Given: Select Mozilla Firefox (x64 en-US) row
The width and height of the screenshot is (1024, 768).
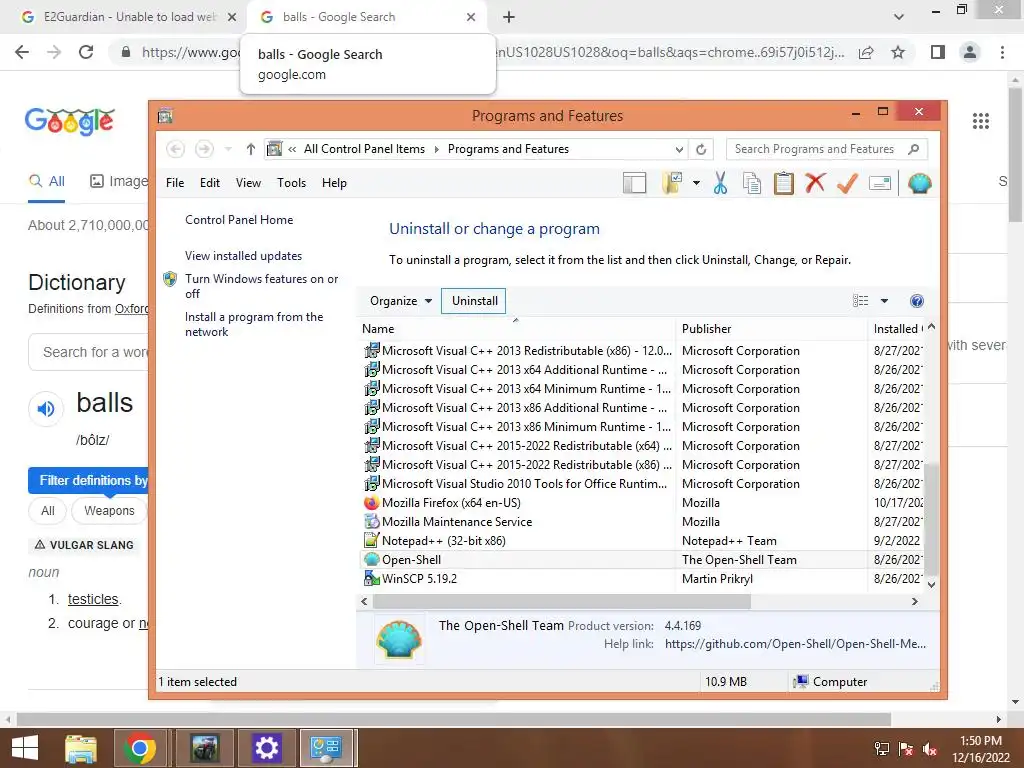Looking at the screenshot, I should [x=643, y=503].
